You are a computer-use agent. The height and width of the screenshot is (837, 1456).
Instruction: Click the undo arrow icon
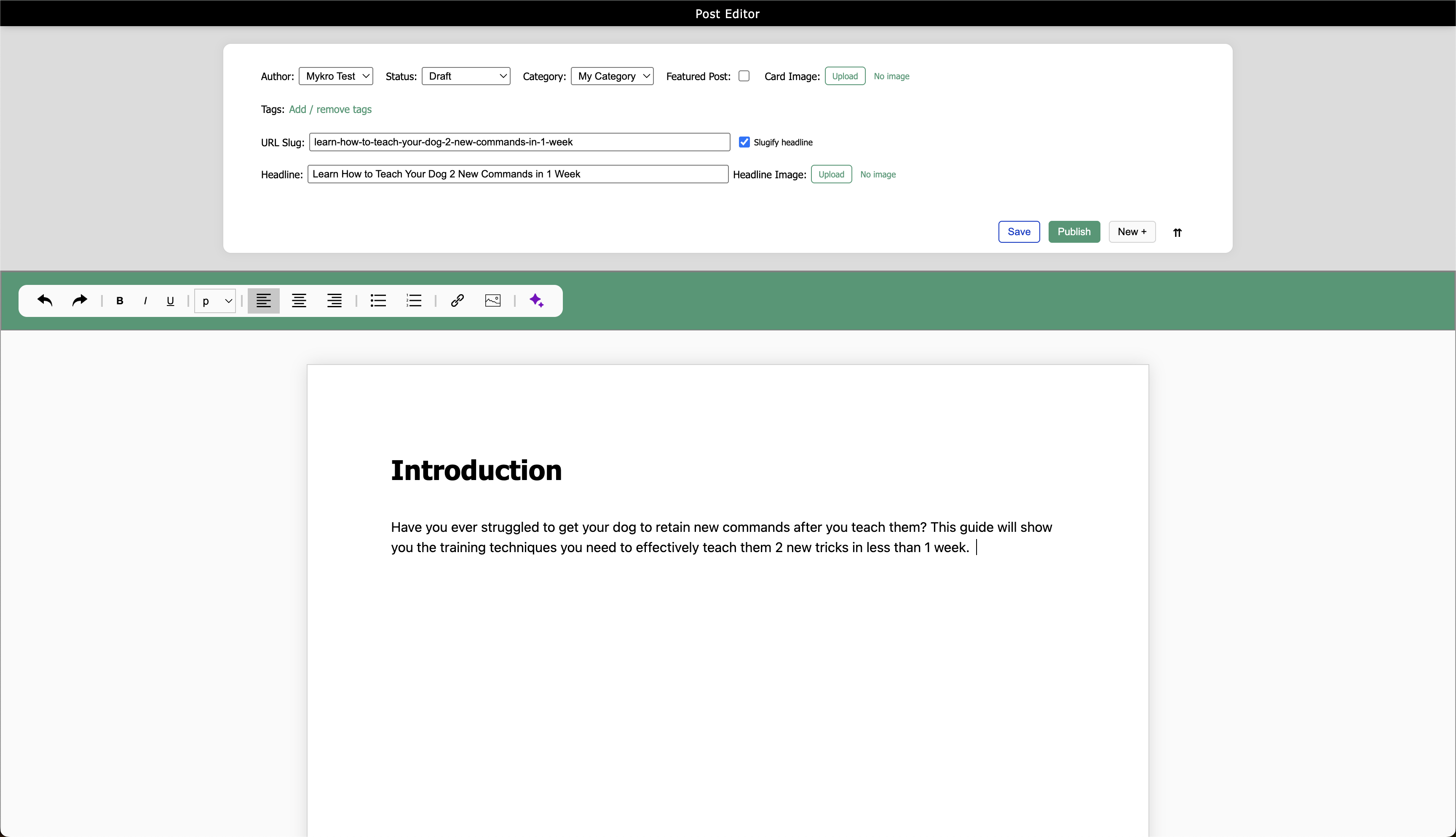(x=45, y=300)
